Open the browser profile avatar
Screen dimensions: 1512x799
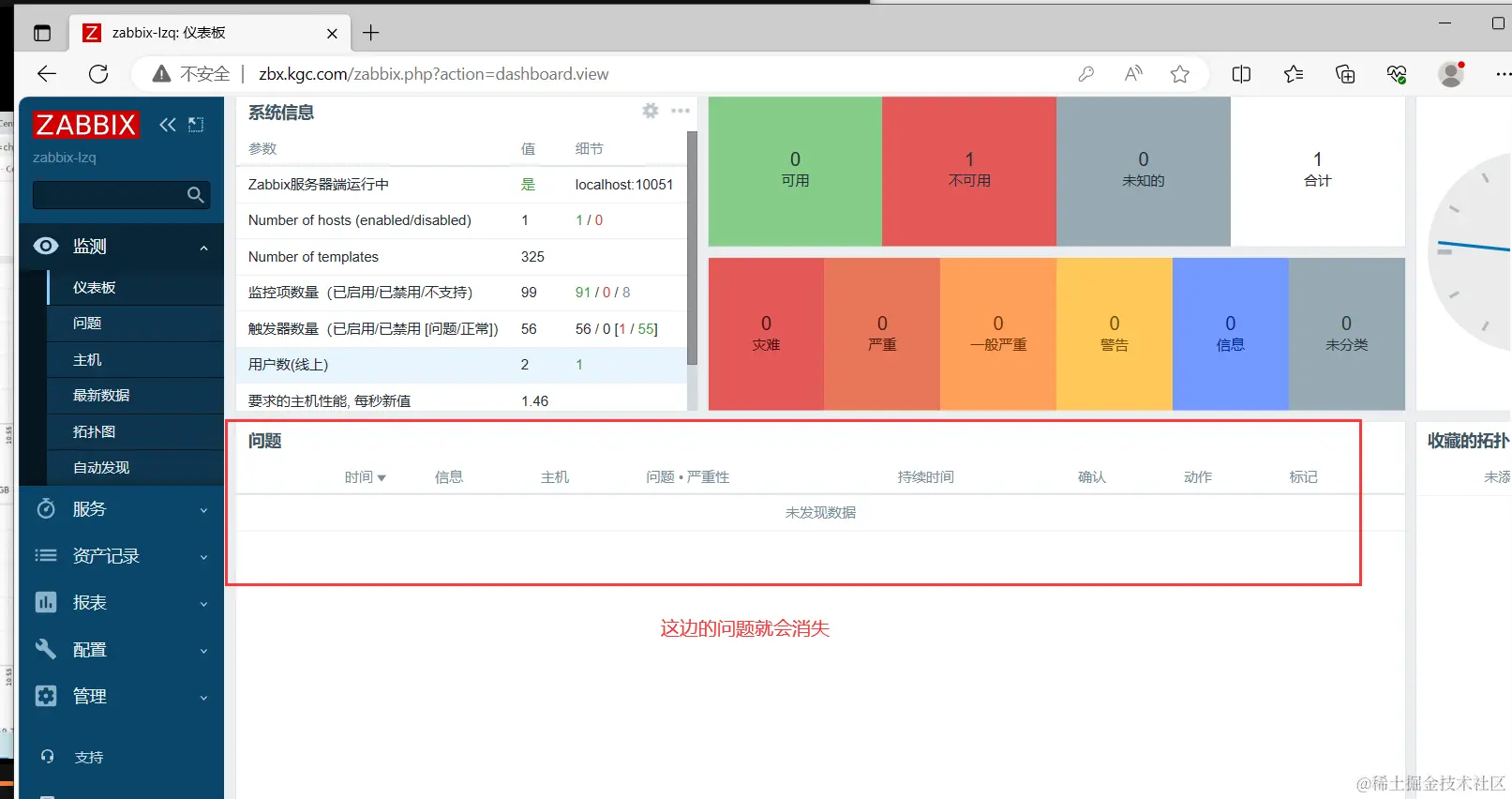pyautogui.click(x=1451, y=74)
